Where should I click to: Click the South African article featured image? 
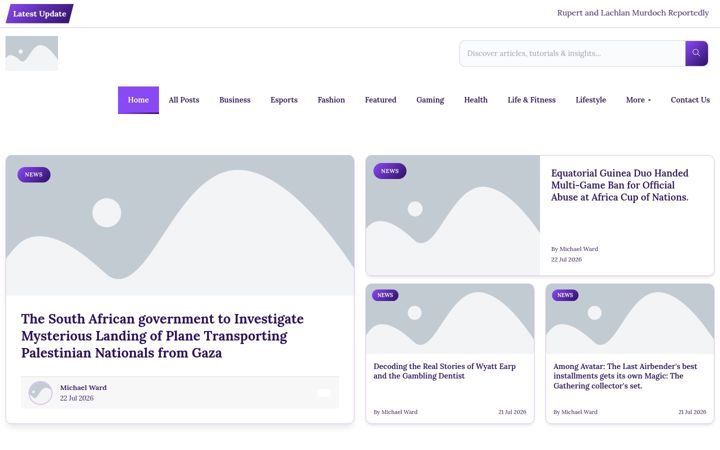tap(180, 225)
